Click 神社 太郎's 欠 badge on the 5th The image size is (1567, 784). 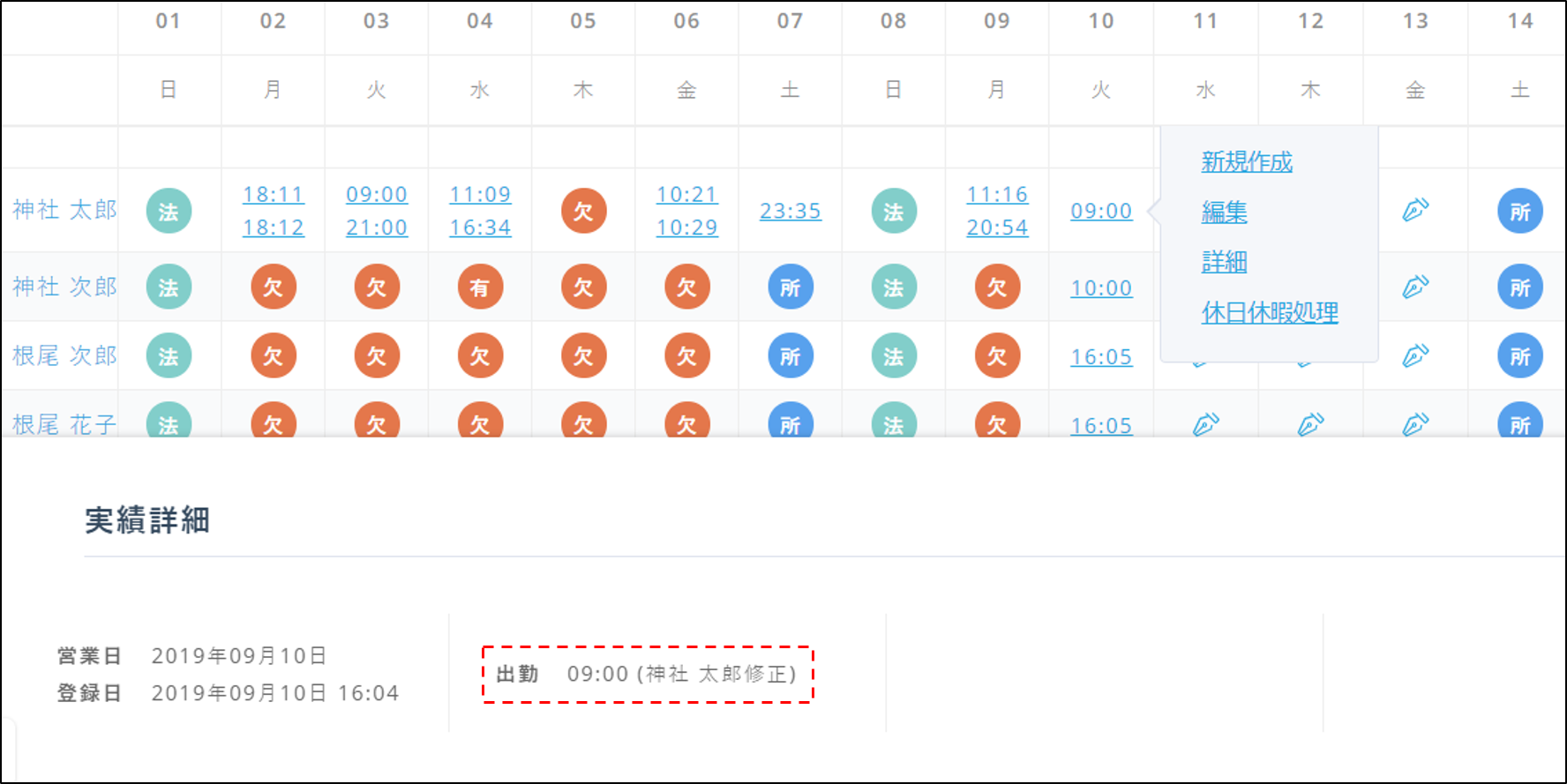pyautogui.click(x=583, y=211)
